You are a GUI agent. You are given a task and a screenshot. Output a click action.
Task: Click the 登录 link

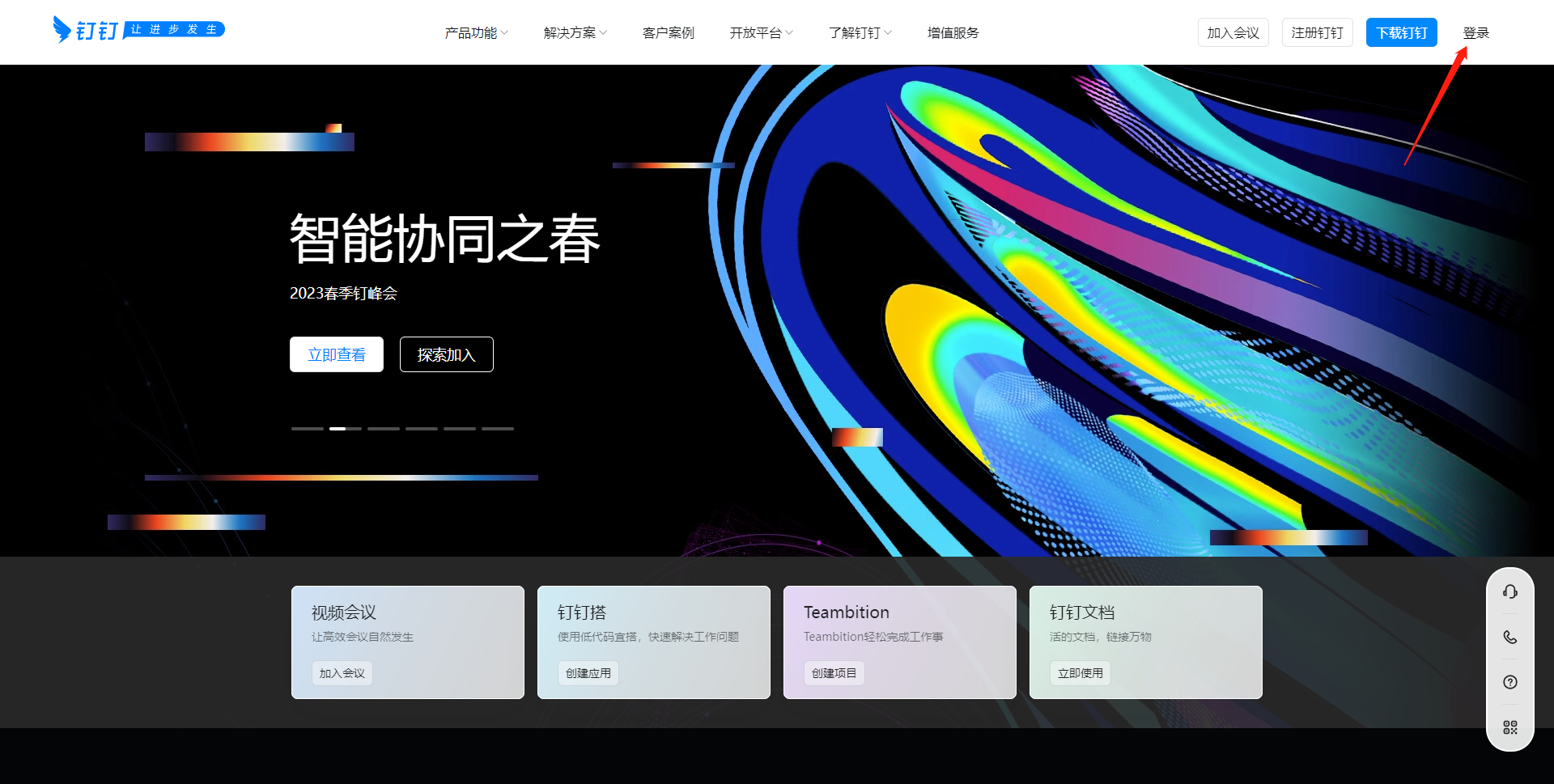pos(1475,33)
